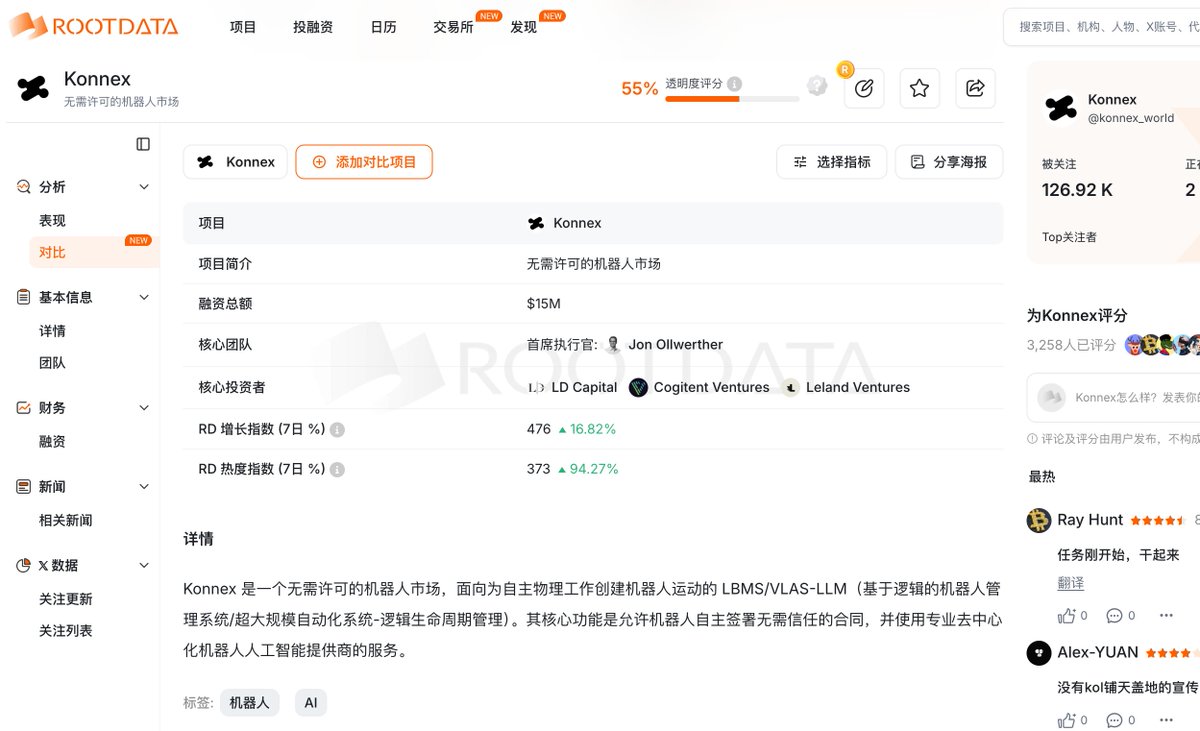Click the search input field

pyautogui.click(x=1105, y=27)
